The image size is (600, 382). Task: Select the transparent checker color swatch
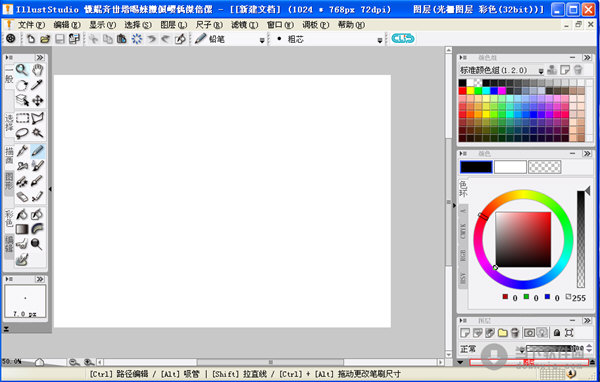544,167
